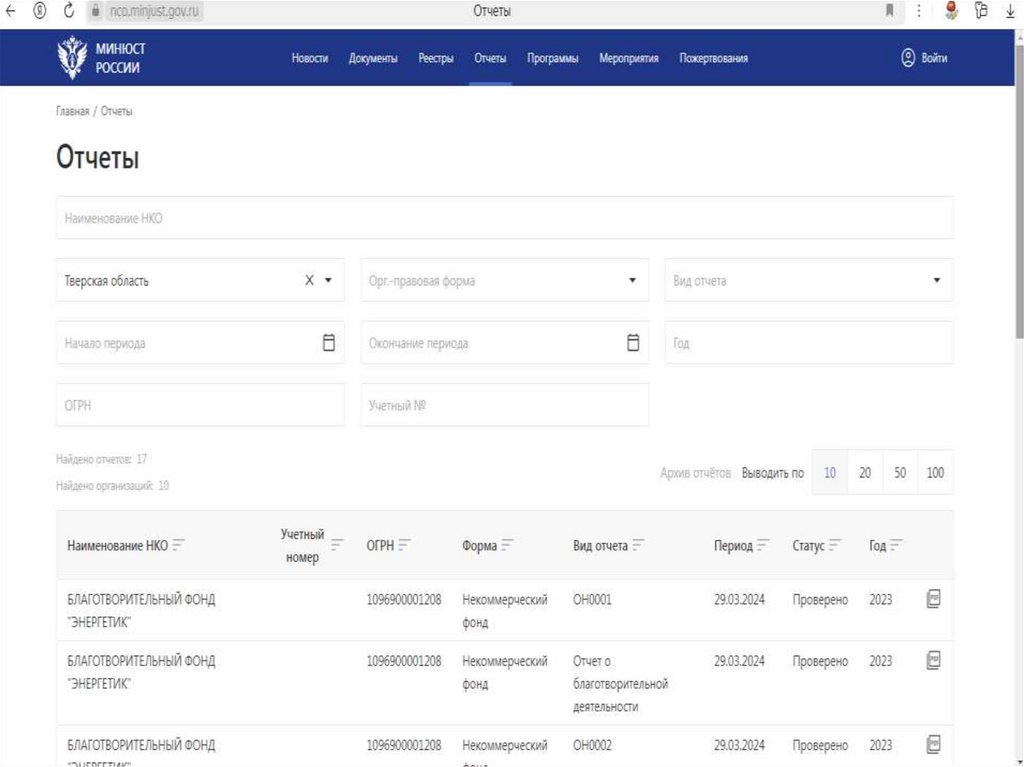1024x767 pixels.
Task: Open the Архив отчётов link
Action: [695, 473]
